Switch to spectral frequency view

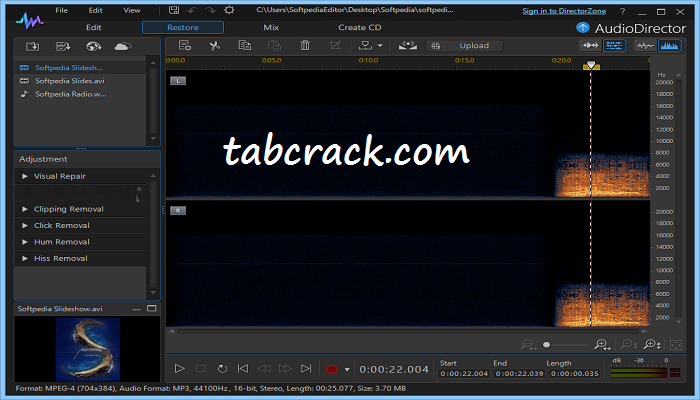click(669, 46)
